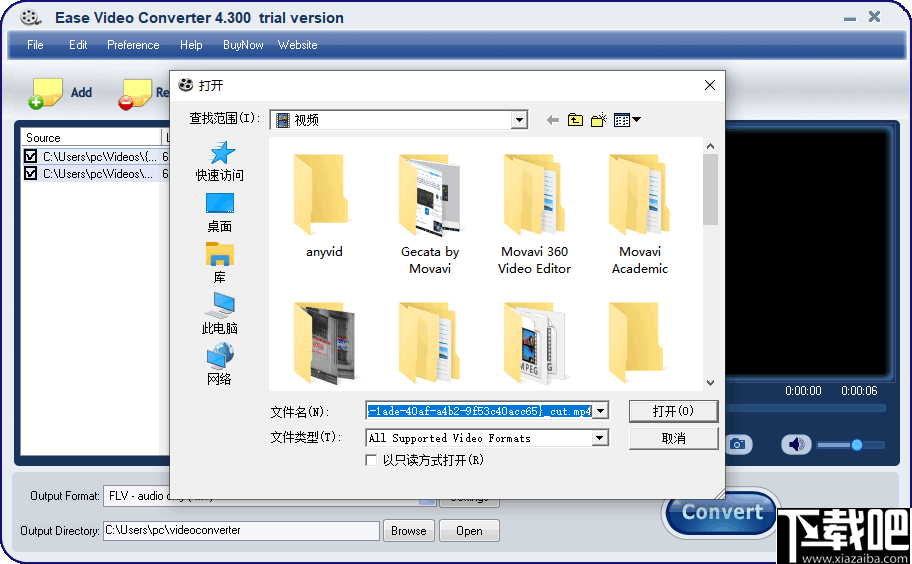
Task: Minimize the Ease Video Converter window
Action: point(850,18)
